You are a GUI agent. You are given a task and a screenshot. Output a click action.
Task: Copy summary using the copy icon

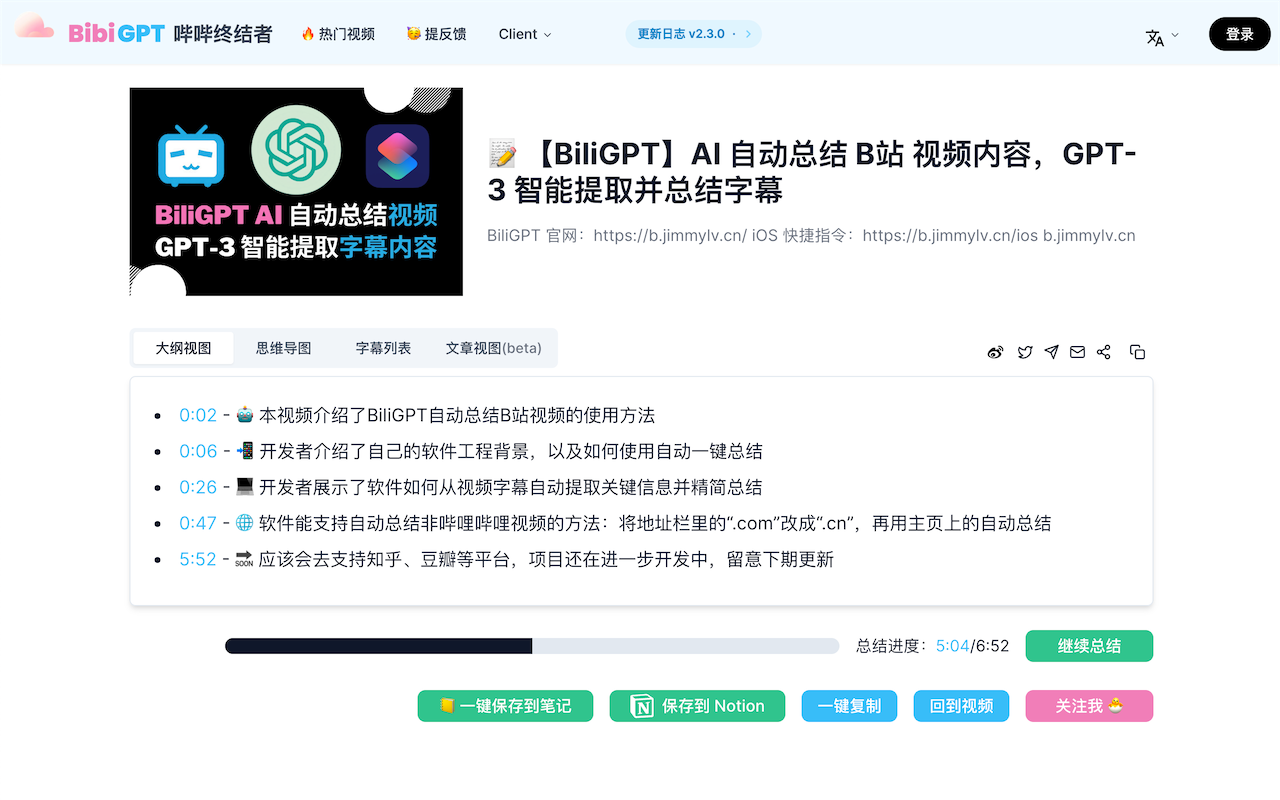point(1137,352)
